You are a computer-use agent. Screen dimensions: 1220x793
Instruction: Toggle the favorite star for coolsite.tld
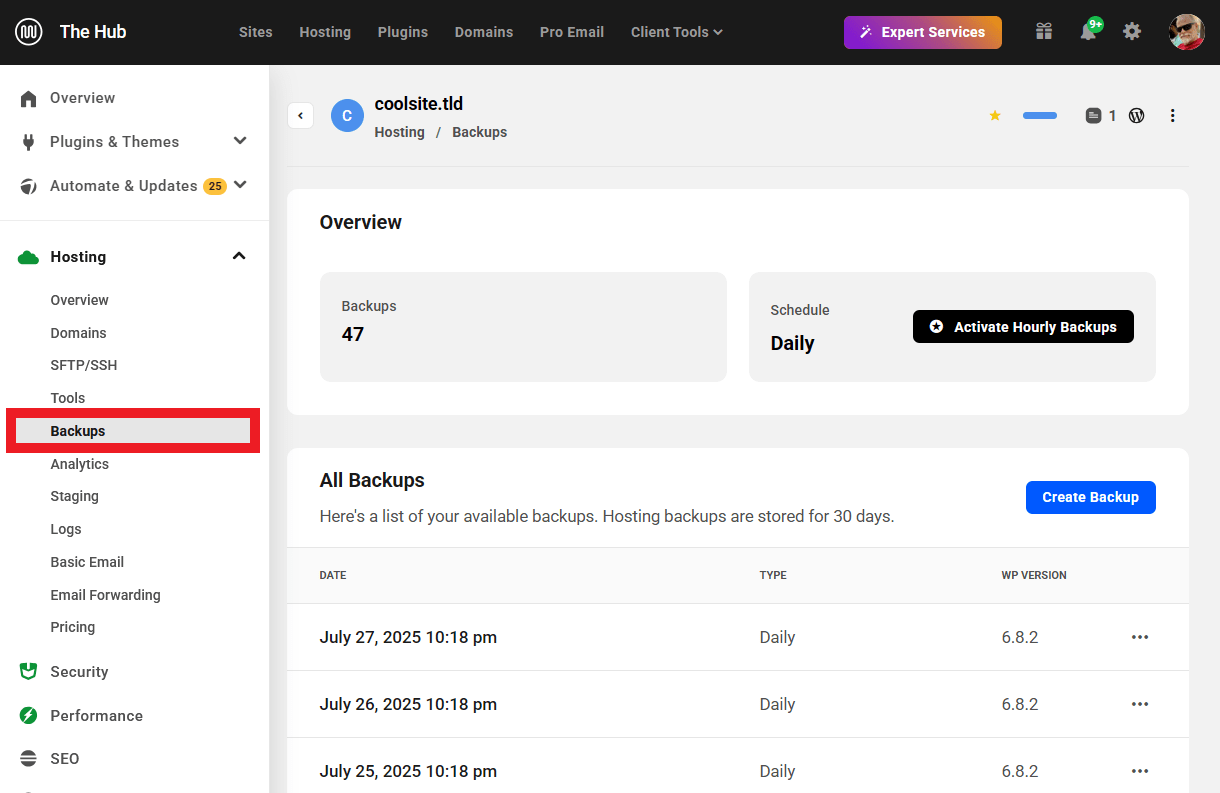coord(995,116)
